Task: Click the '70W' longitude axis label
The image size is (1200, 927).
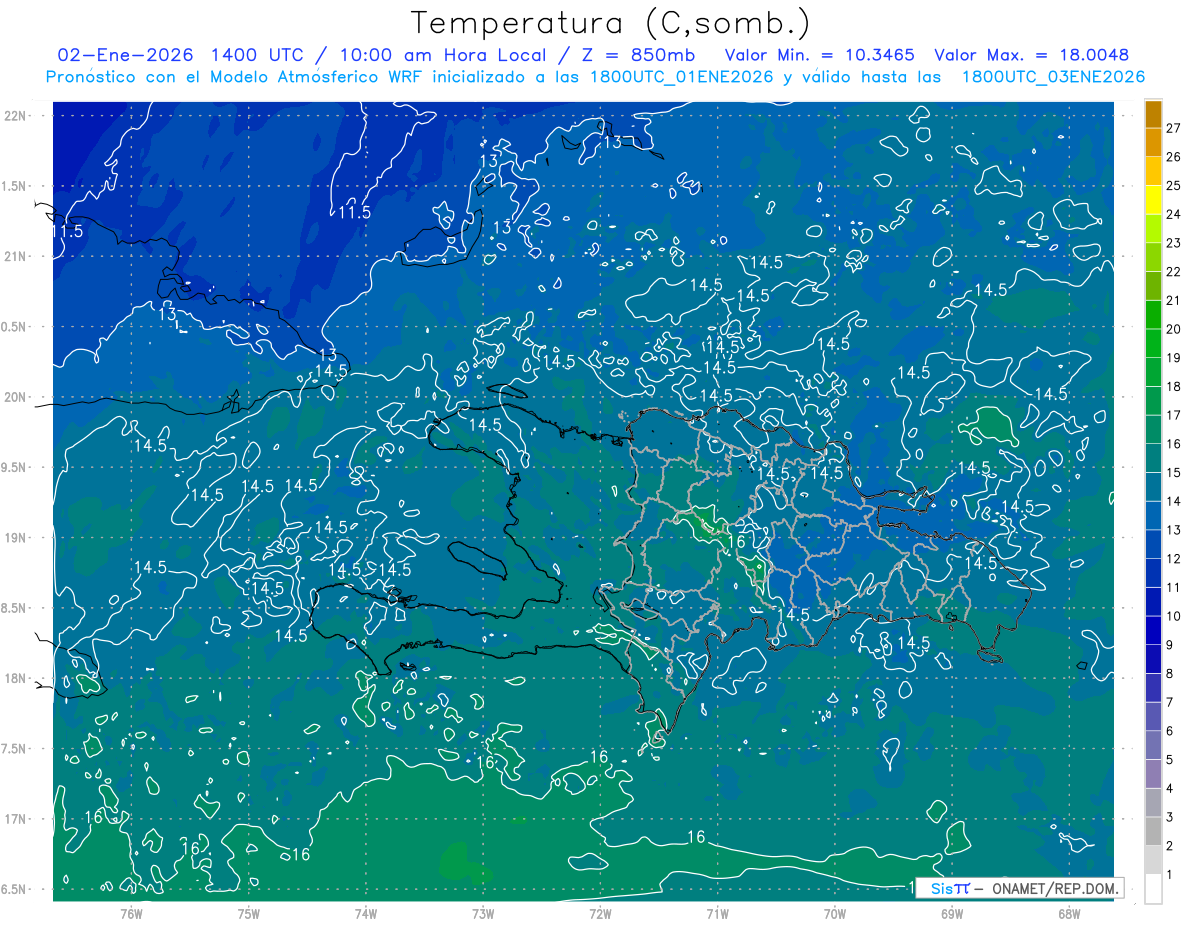Action: 835,913
